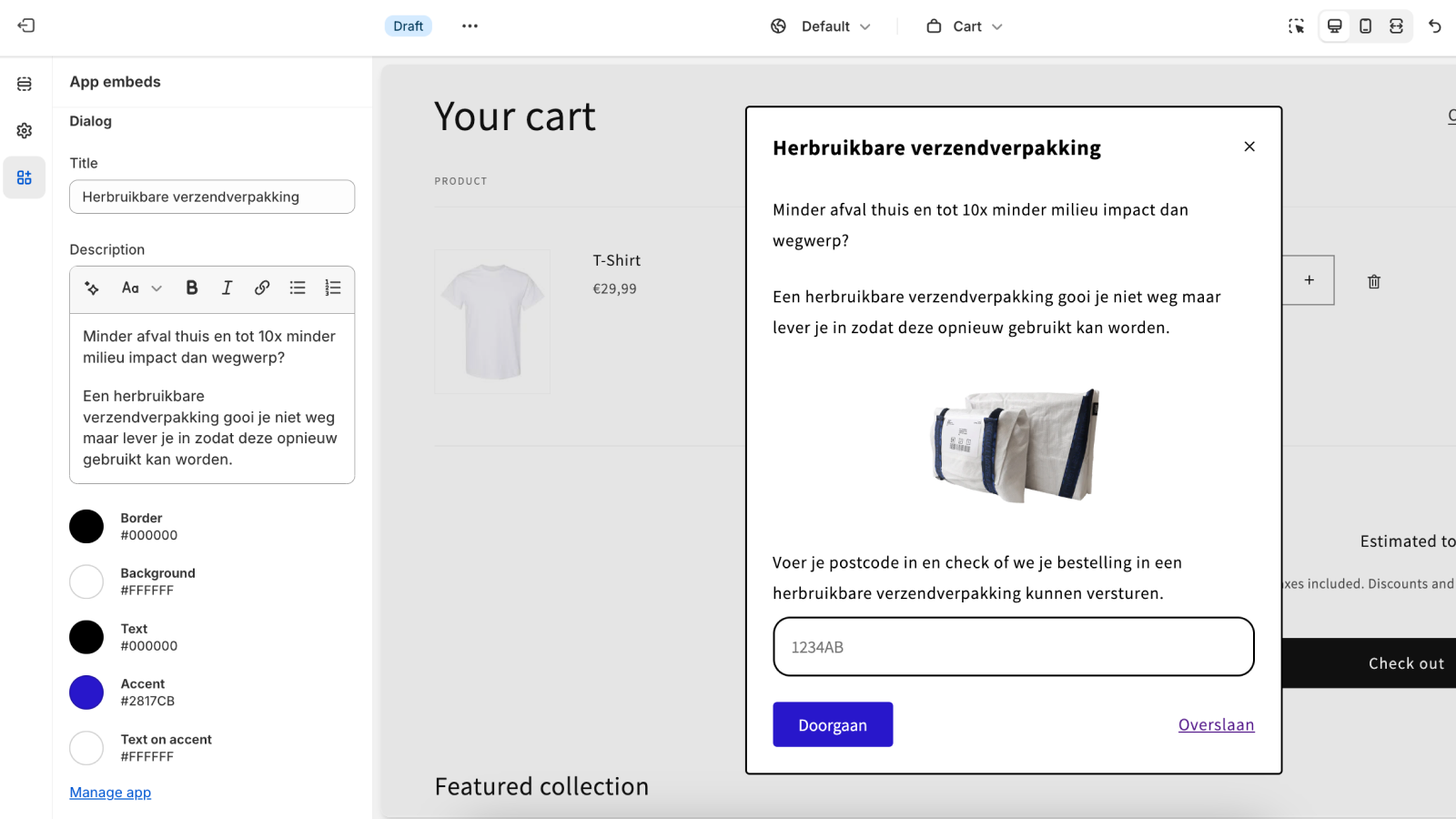Viewport: 1456px width, 819px height.
Task: Create a bulleted list in the description
Action: tap(298, 288)
